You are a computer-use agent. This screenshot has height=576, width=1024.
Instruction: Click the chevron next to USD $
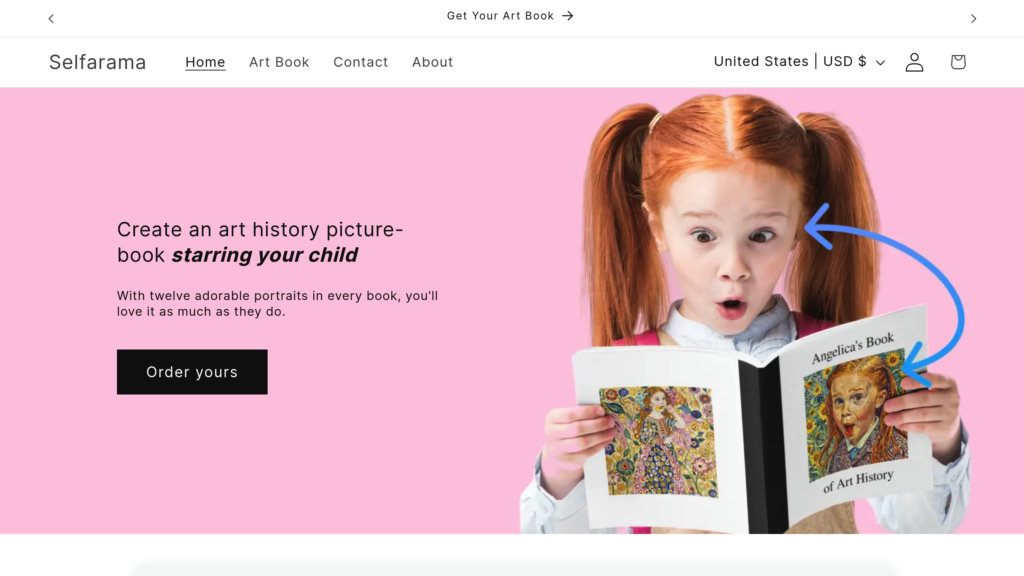click(880, 62)
